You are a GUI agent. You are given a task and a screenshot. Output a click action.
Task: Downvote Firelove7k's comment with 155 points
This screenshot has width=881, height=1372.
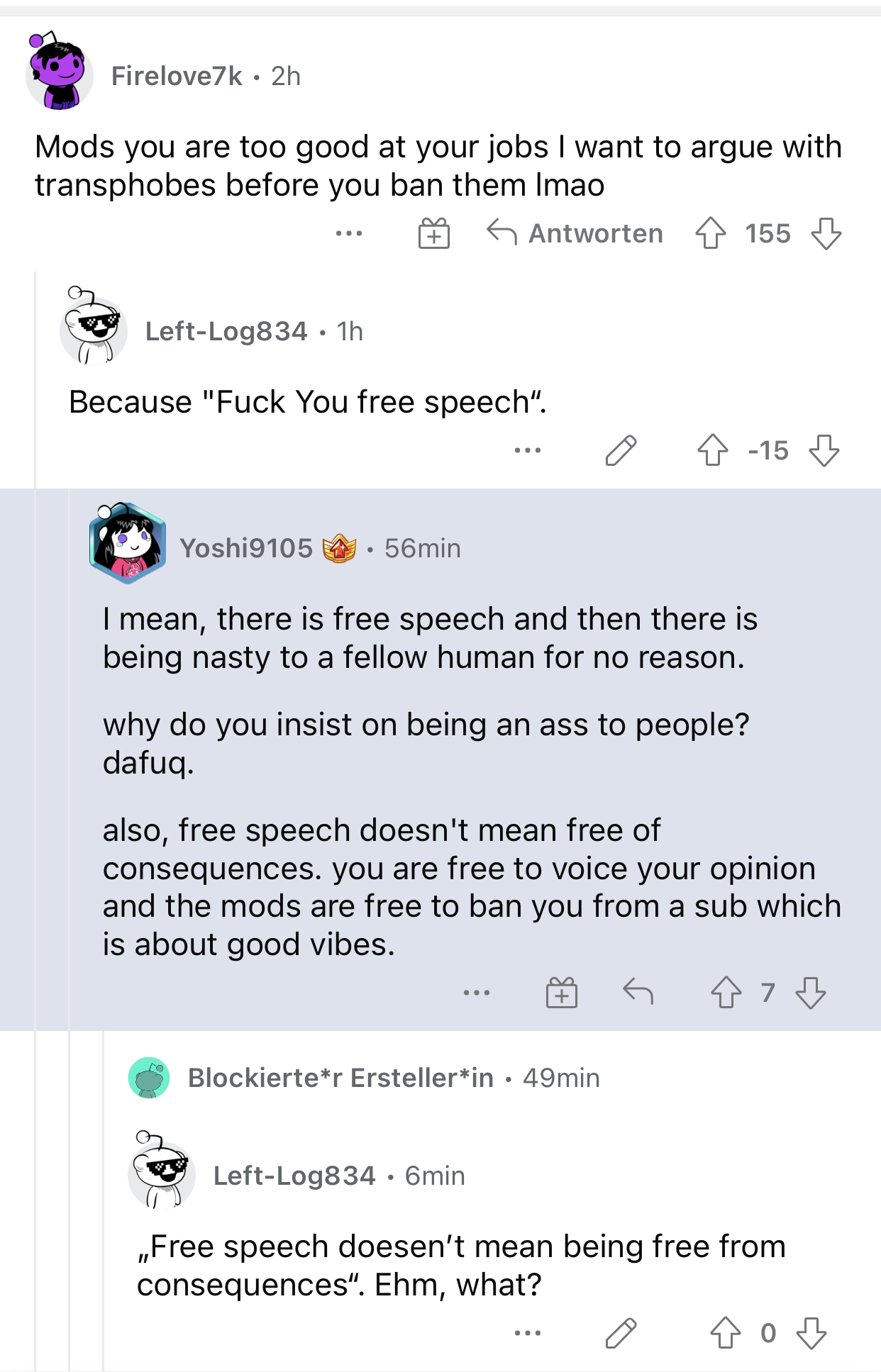(x=826, y=233)
